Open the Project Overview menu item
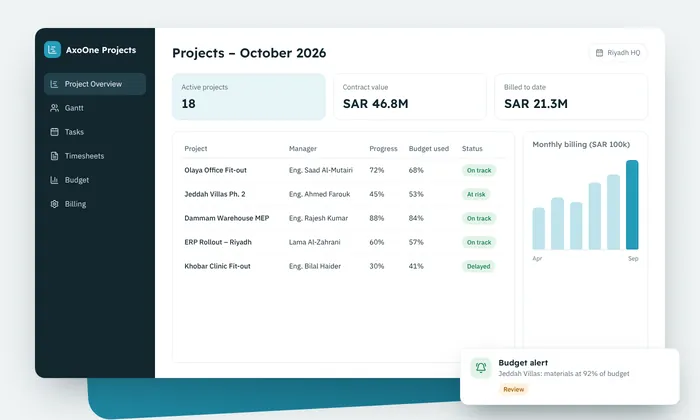The image size is (700, 420). pos(95,84)
